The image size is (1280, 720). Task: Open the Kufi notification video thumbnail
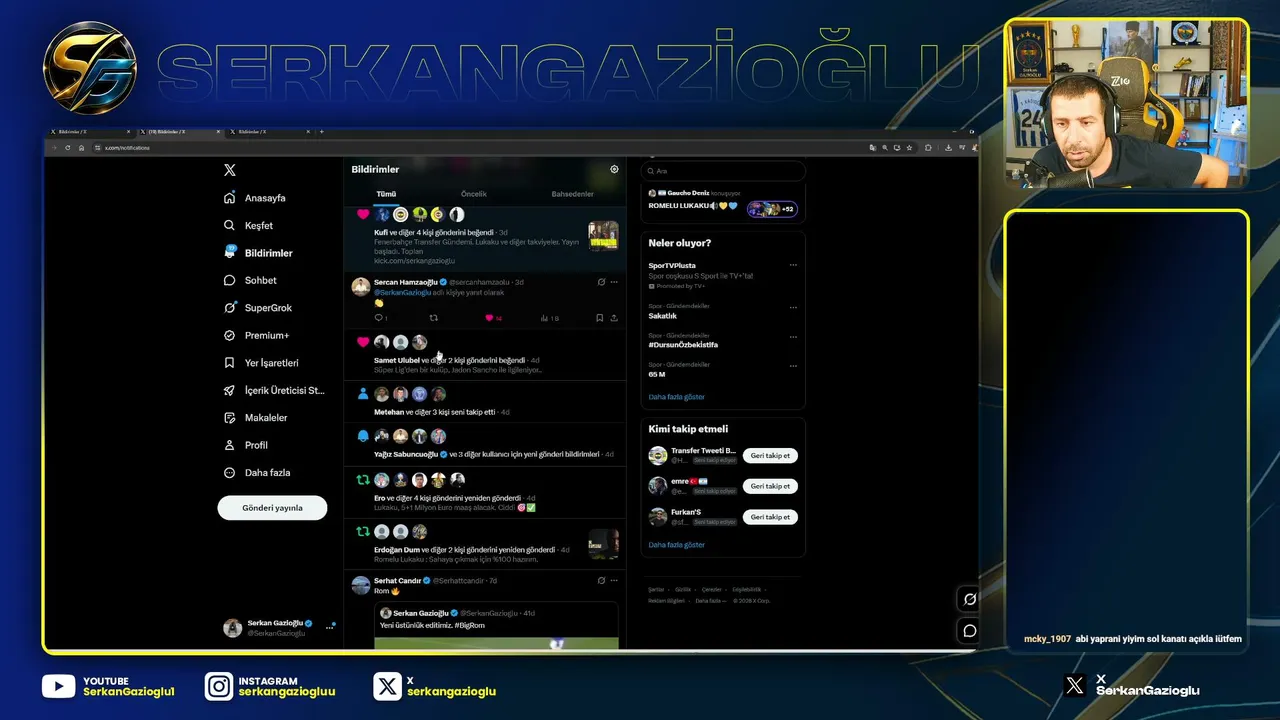pos(603,236)
